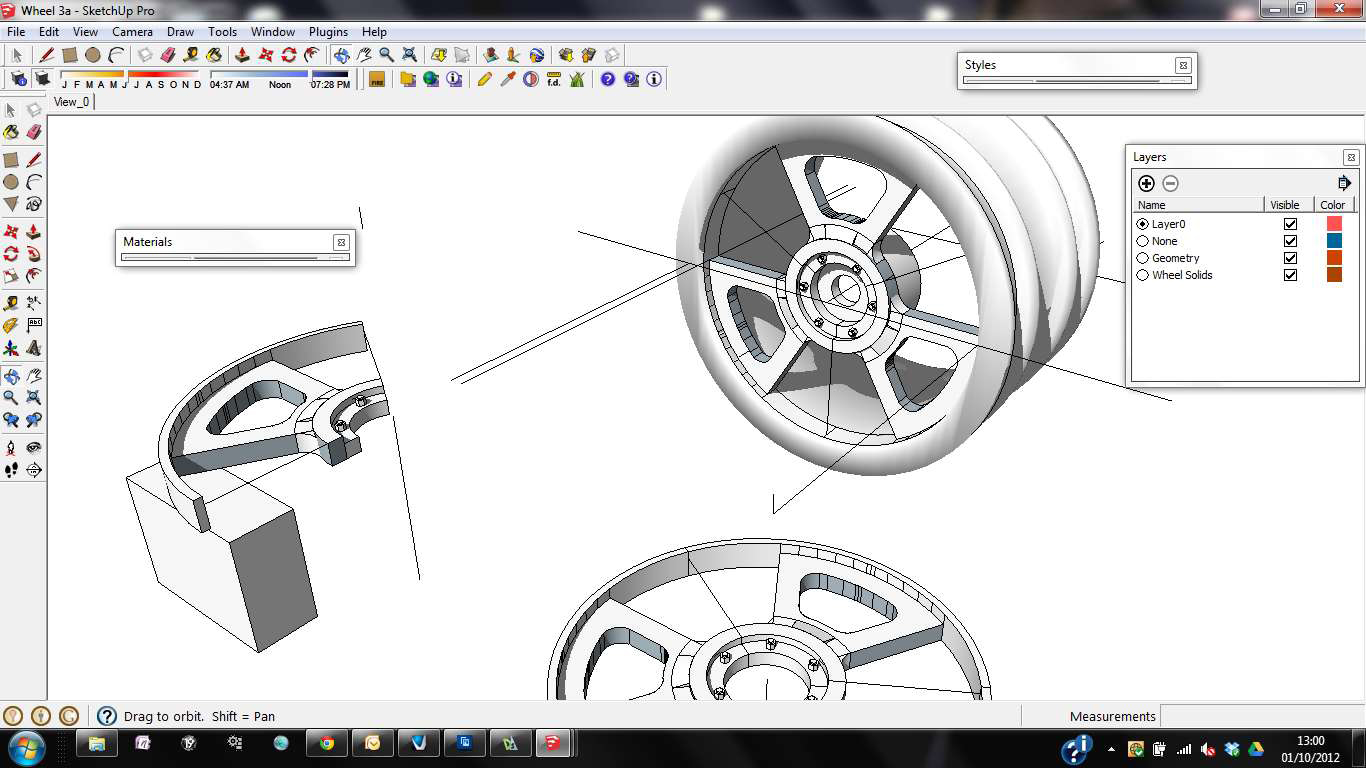Hide the Geometry layer via checkbox
This screenshot has width=1366, height=768.
pyautogui.click(x=1290, y=258)
